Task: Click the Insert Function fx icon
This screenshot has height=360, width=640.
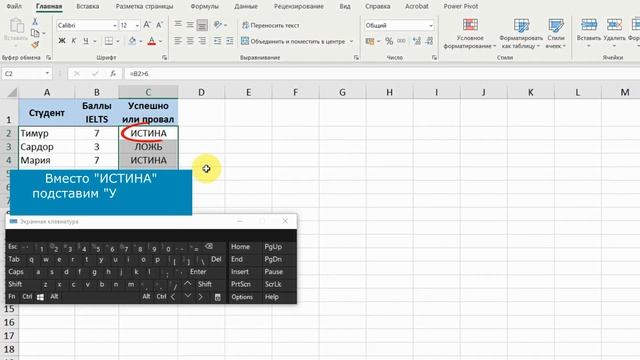Action: coord(113,73)
